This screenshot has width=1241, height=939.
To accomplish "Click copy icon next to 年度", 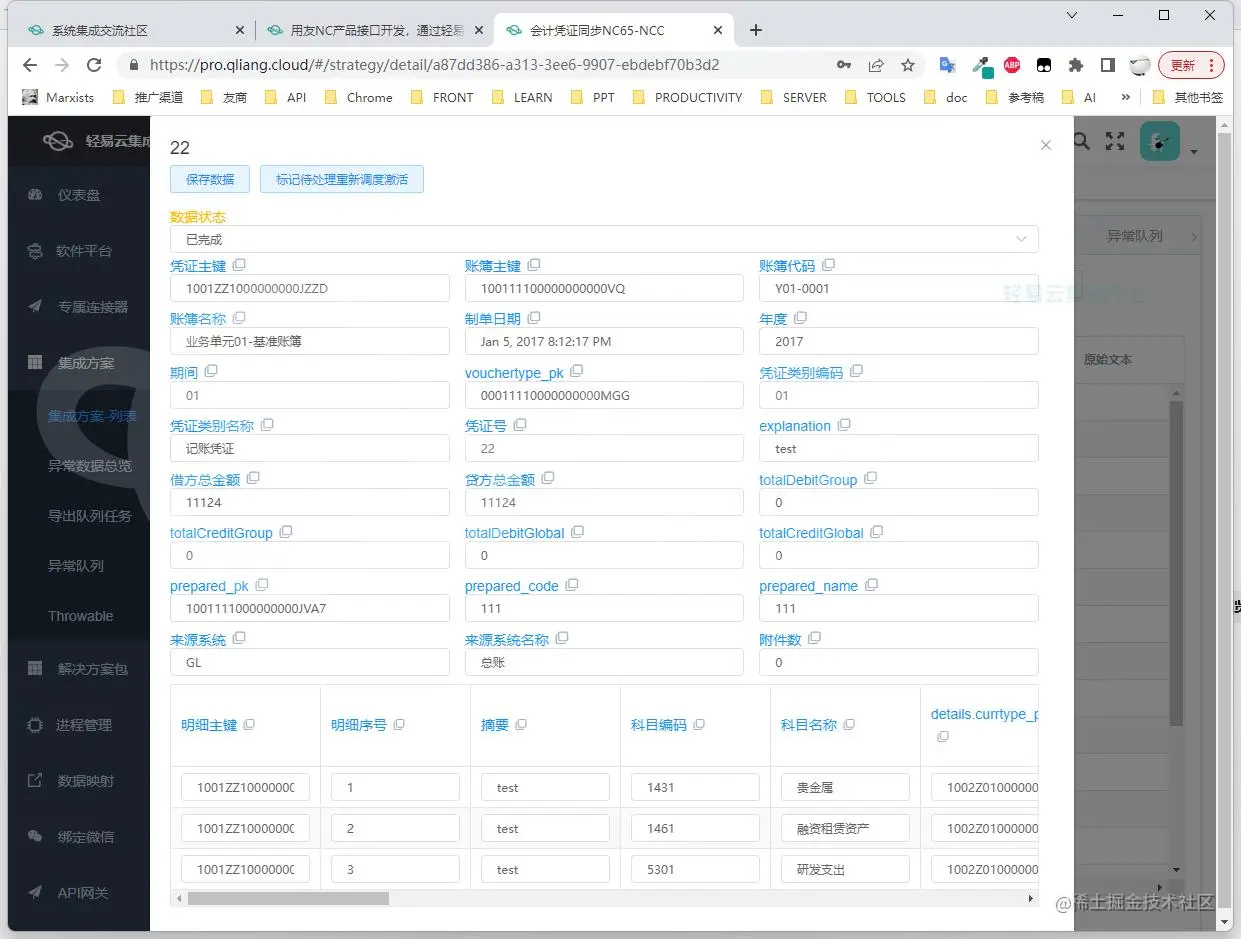I will click(x=800, y=318).
